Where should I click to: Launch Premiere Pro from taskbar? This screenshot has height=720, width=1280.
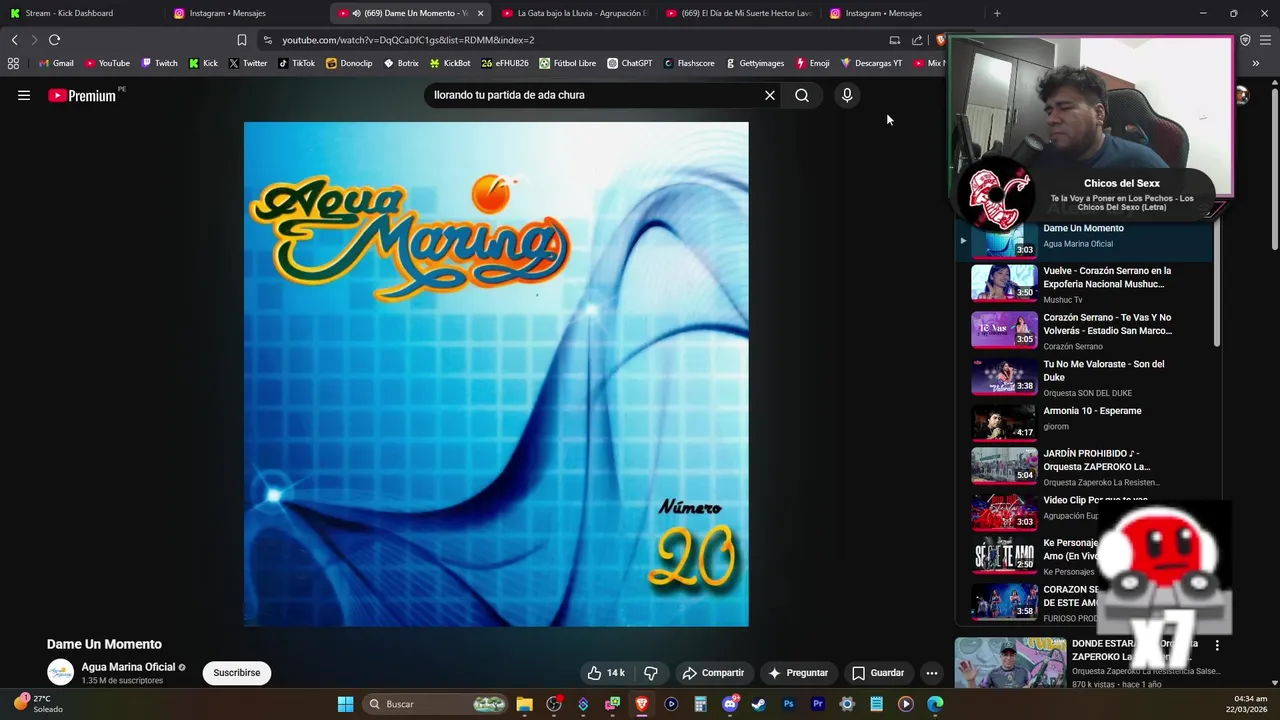818,704
